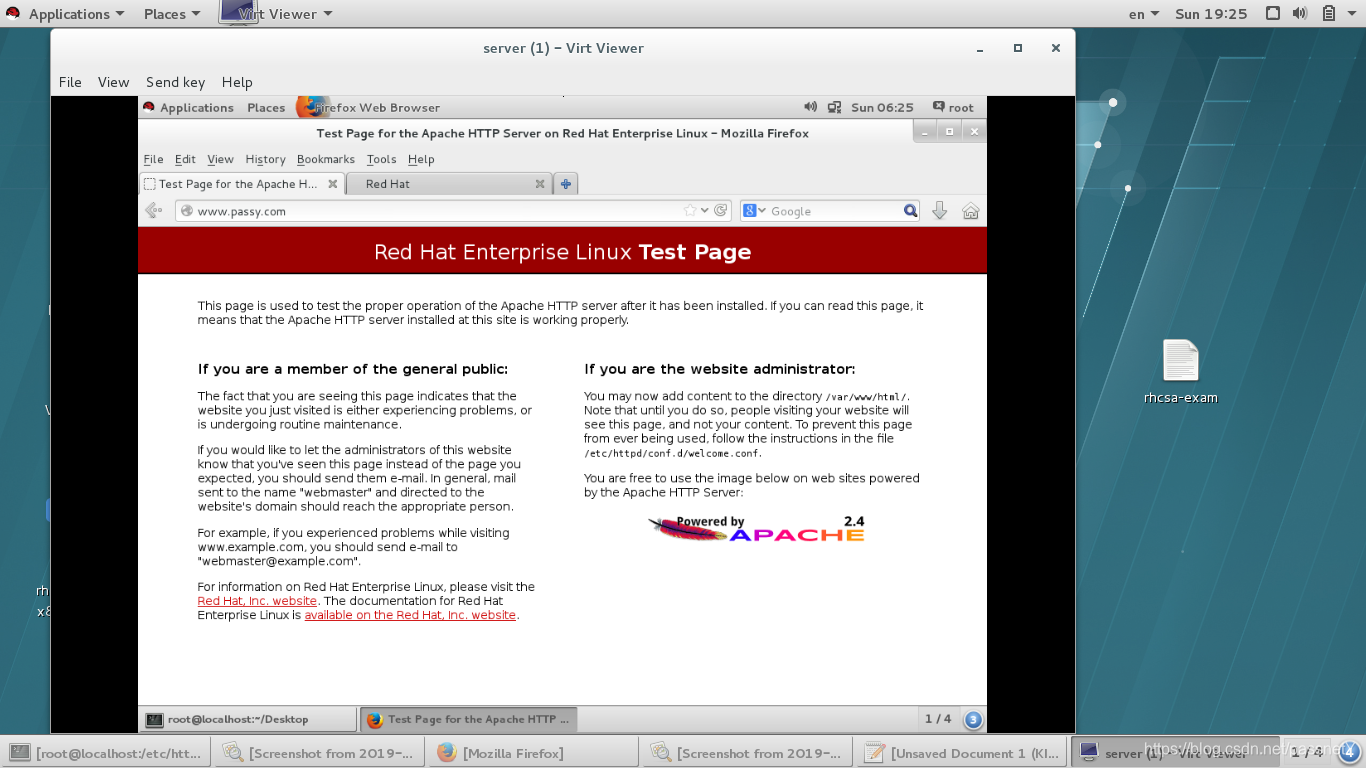Image resolution: width=1366 pixels, height=768 pixels.
Task: Switch to the Red Hat tab
Action: pyautogui.click(x=448, y=184)
